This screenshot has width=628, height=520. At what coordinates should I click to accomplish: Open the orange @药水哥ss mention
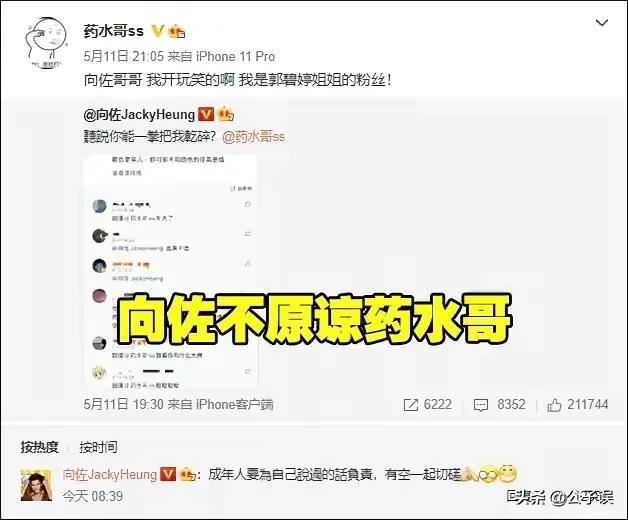point(254,137)
